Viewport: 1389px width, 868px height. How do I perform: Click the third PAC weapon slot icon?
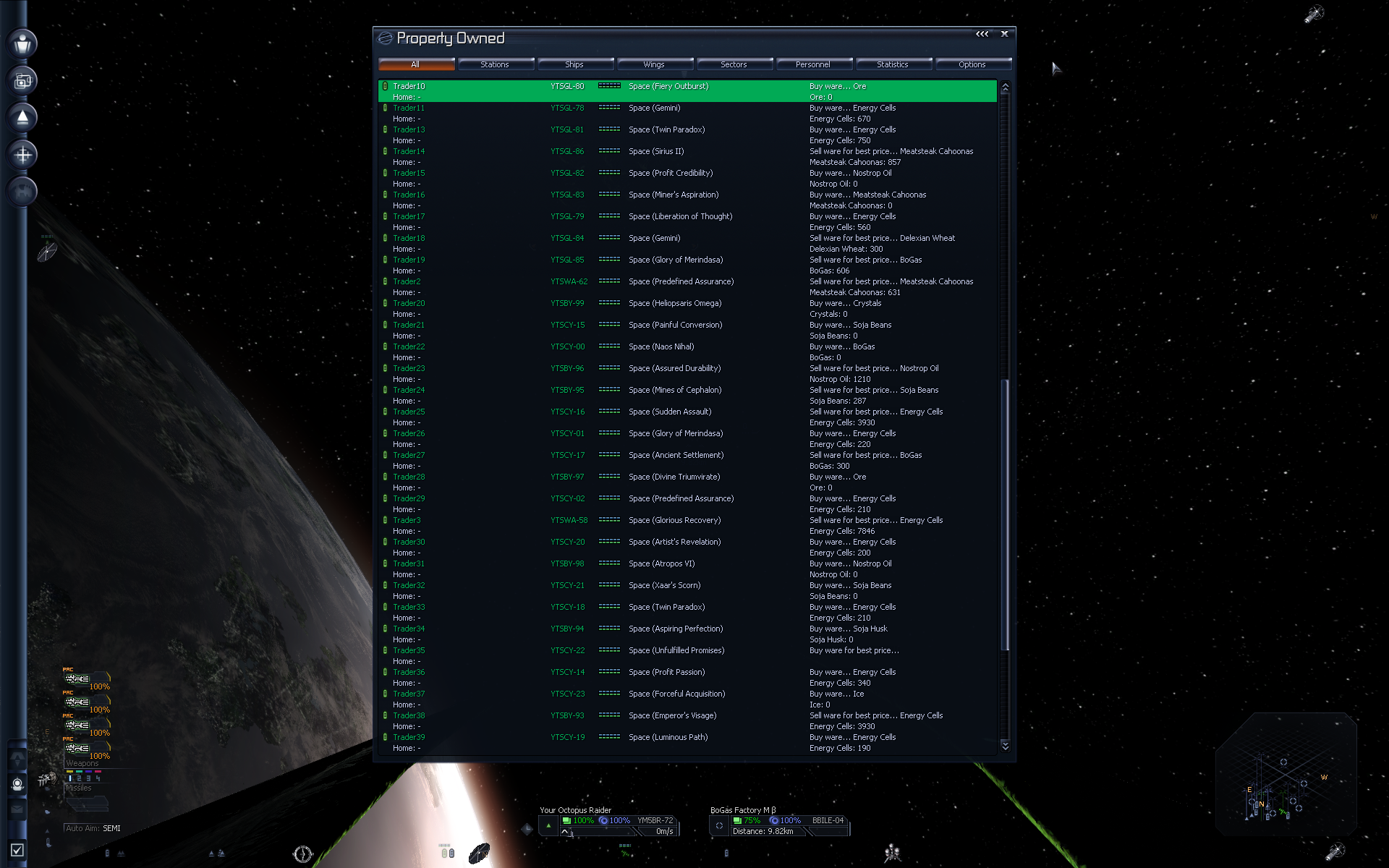(77, 725)
